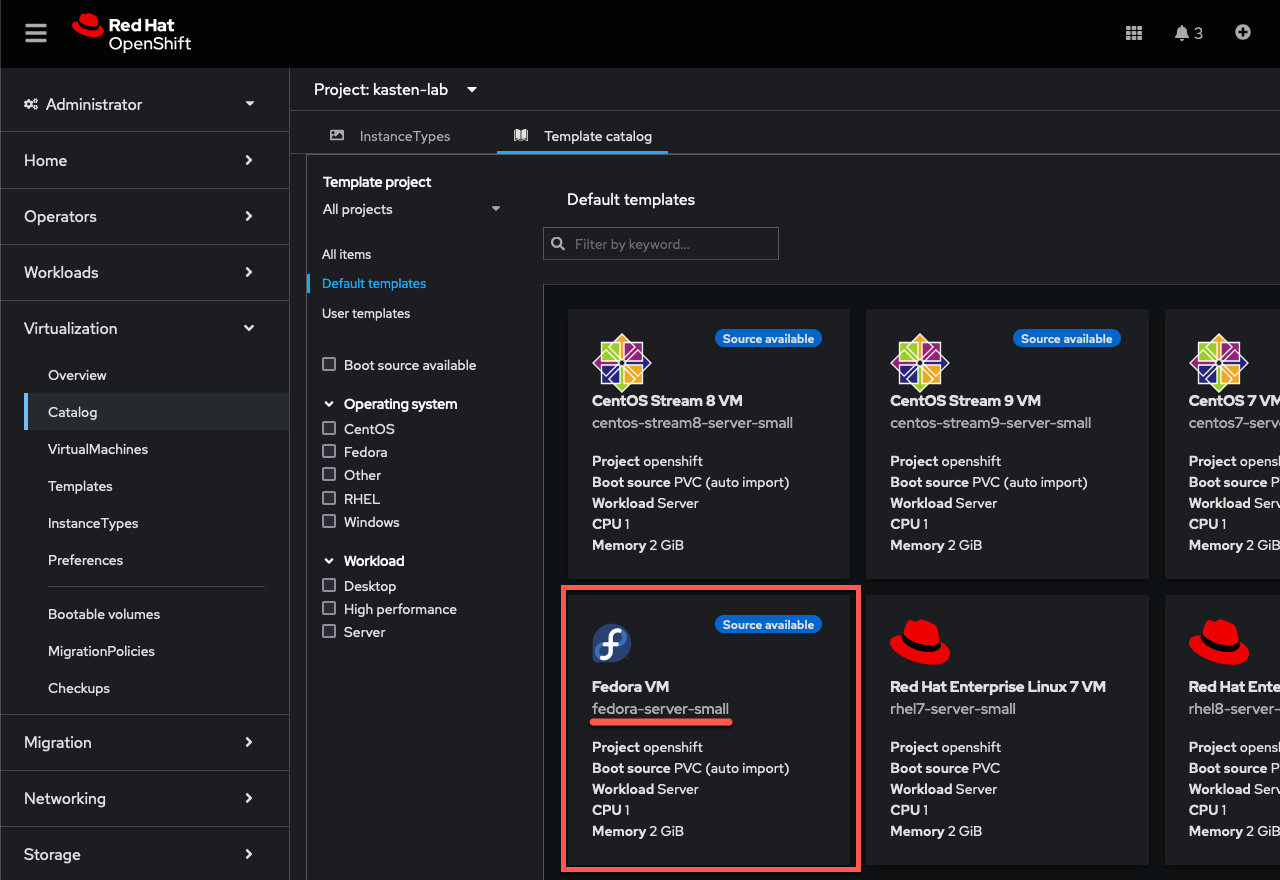Toggle the hamburger navigation menu
1280x880 pixels.
tap(36, 33)
